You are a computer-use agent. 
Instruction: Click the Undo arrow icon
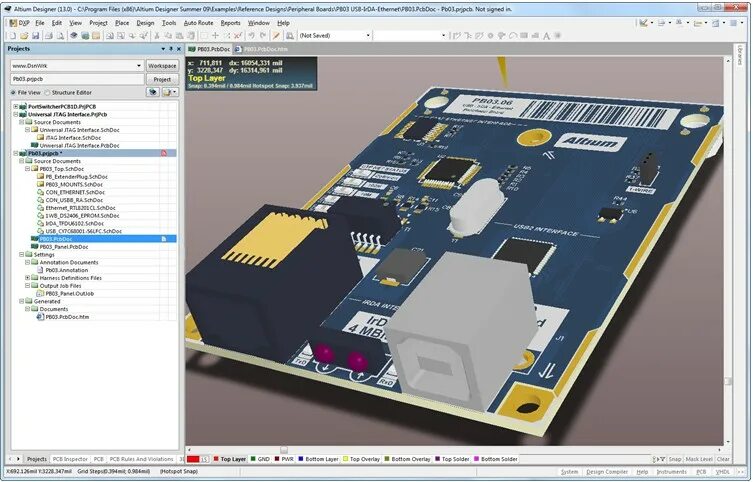click(x=251, y=36)
